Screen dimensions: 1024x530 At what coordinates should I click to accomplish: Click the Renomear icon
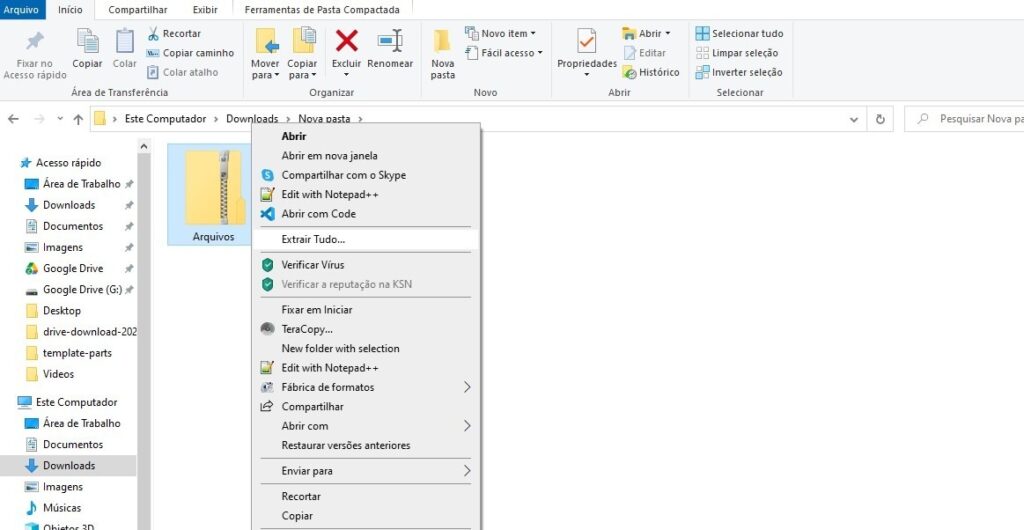(390, 40)
